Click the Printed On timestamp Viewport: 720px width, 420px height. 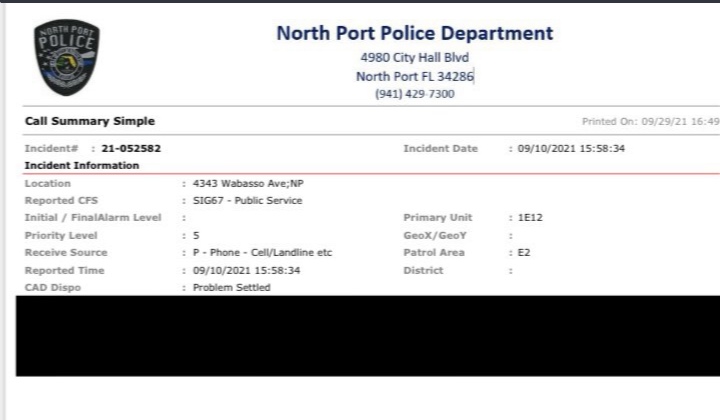tap(650, 122)
